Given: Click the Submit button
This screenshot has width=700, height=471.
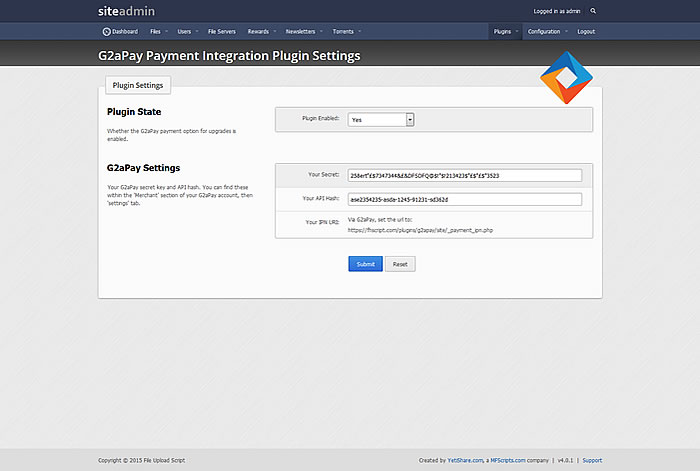Looking at the screenshot, I should [365, 264].
